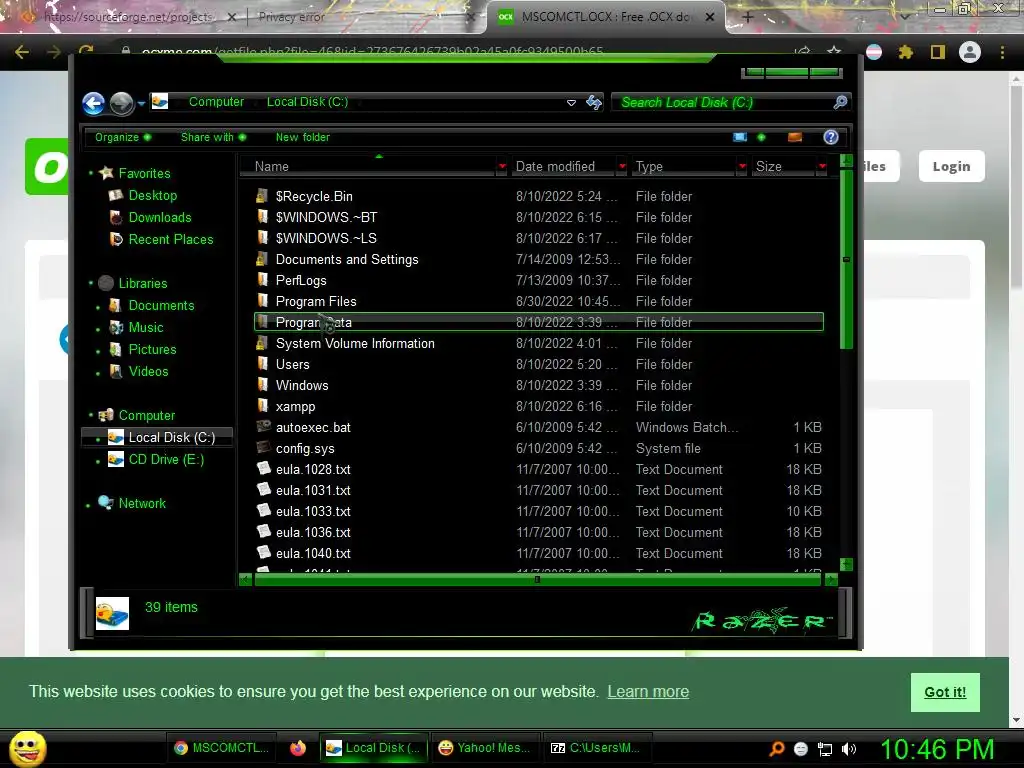Open the Explorer help question mark
The width and height of the screenshot is (1024, 768).
coord(831,137)
